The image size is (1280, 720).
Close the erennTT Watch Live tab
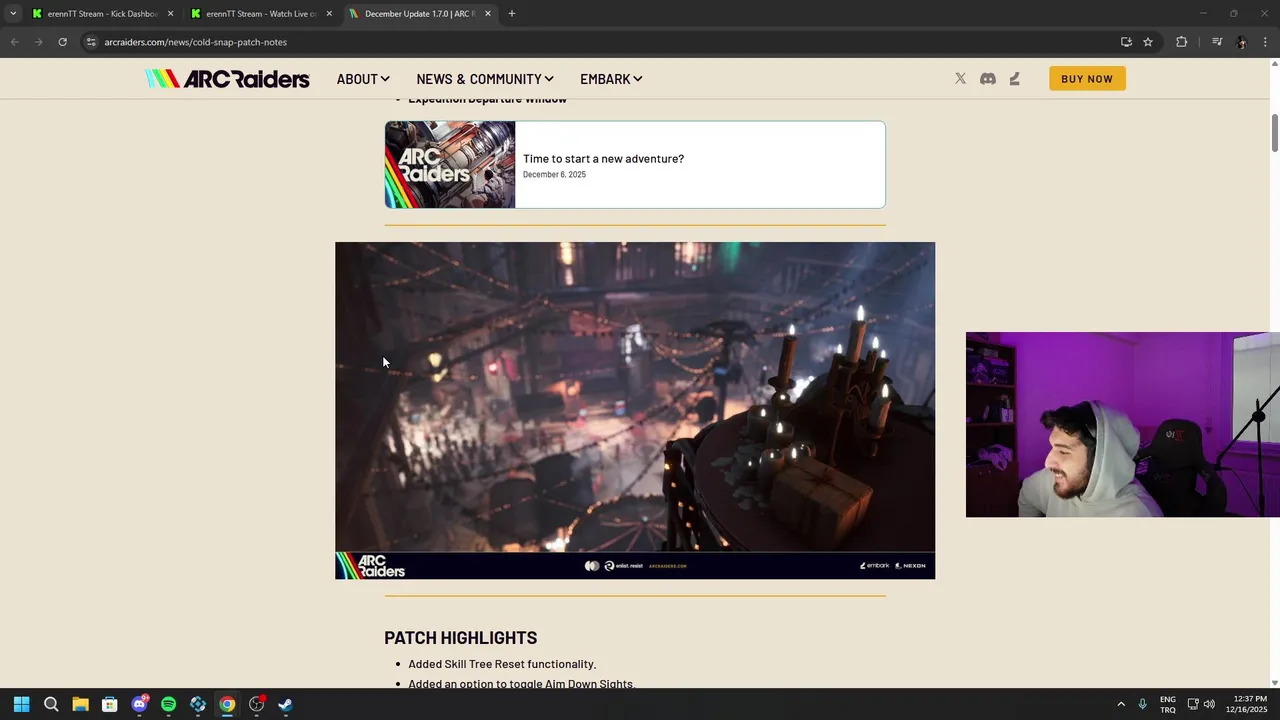click(x=329, y=14)
